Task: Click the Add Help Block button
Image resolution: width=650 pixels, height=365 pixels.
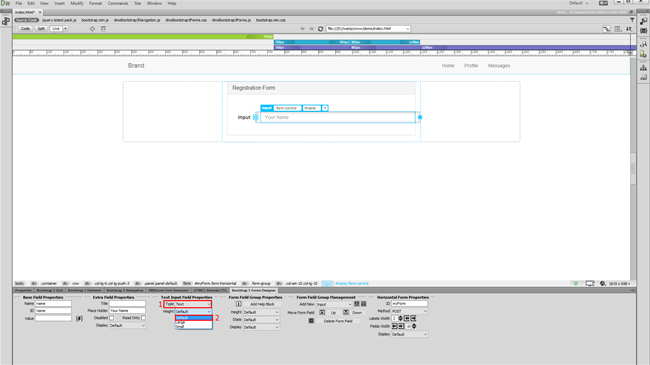Action: (262, 304)
